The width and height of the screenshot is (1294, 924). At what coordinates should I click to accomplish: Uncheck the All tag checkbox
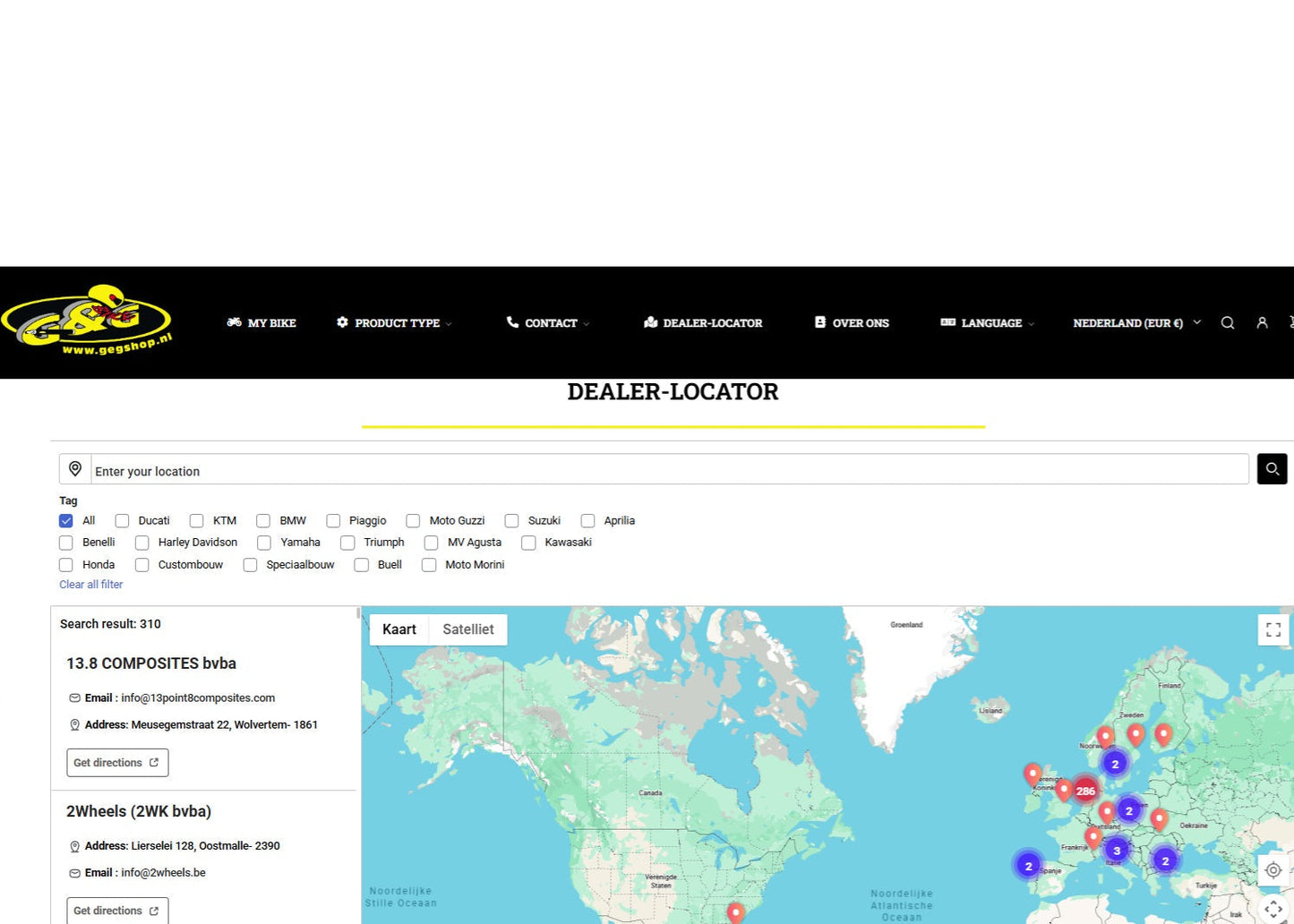66,520
